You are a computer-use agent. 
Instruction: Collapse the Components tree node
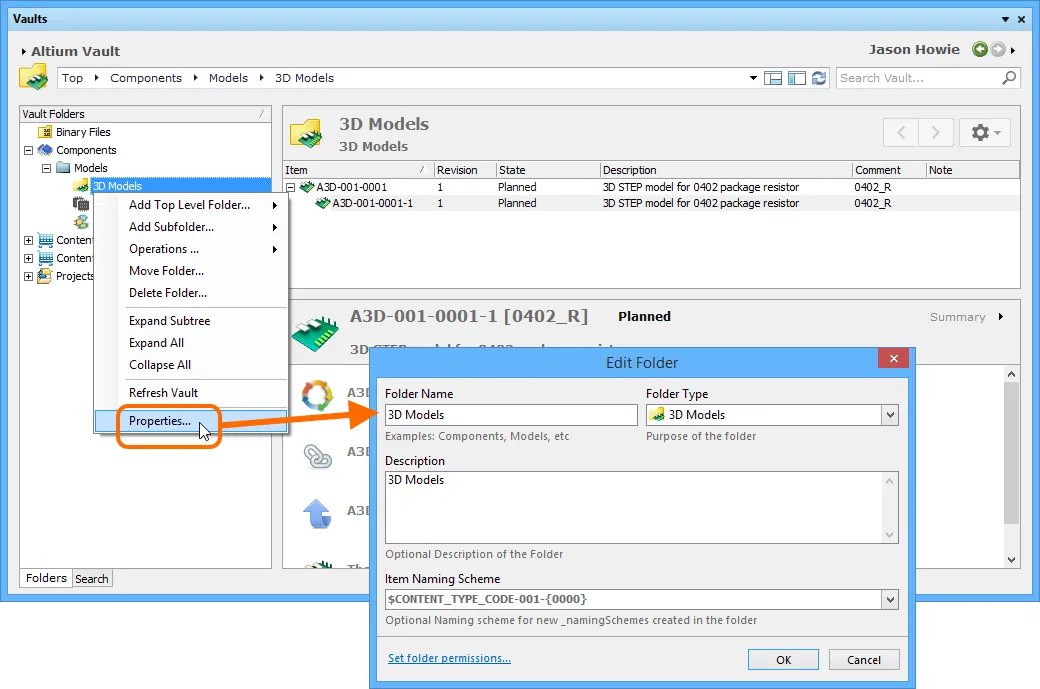tap(29, 151)
